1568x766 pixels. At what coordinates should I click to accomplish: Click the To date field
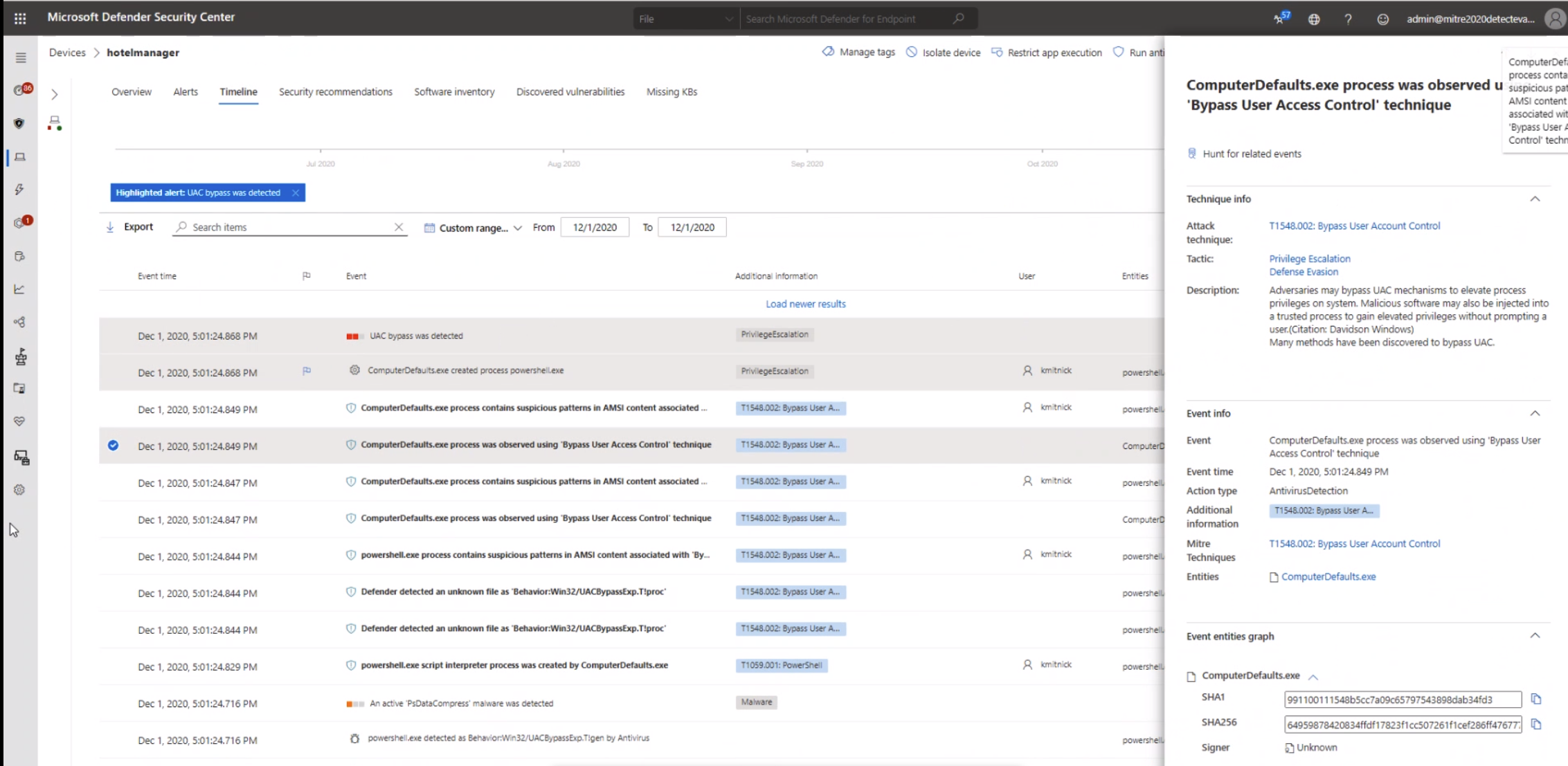692,227
